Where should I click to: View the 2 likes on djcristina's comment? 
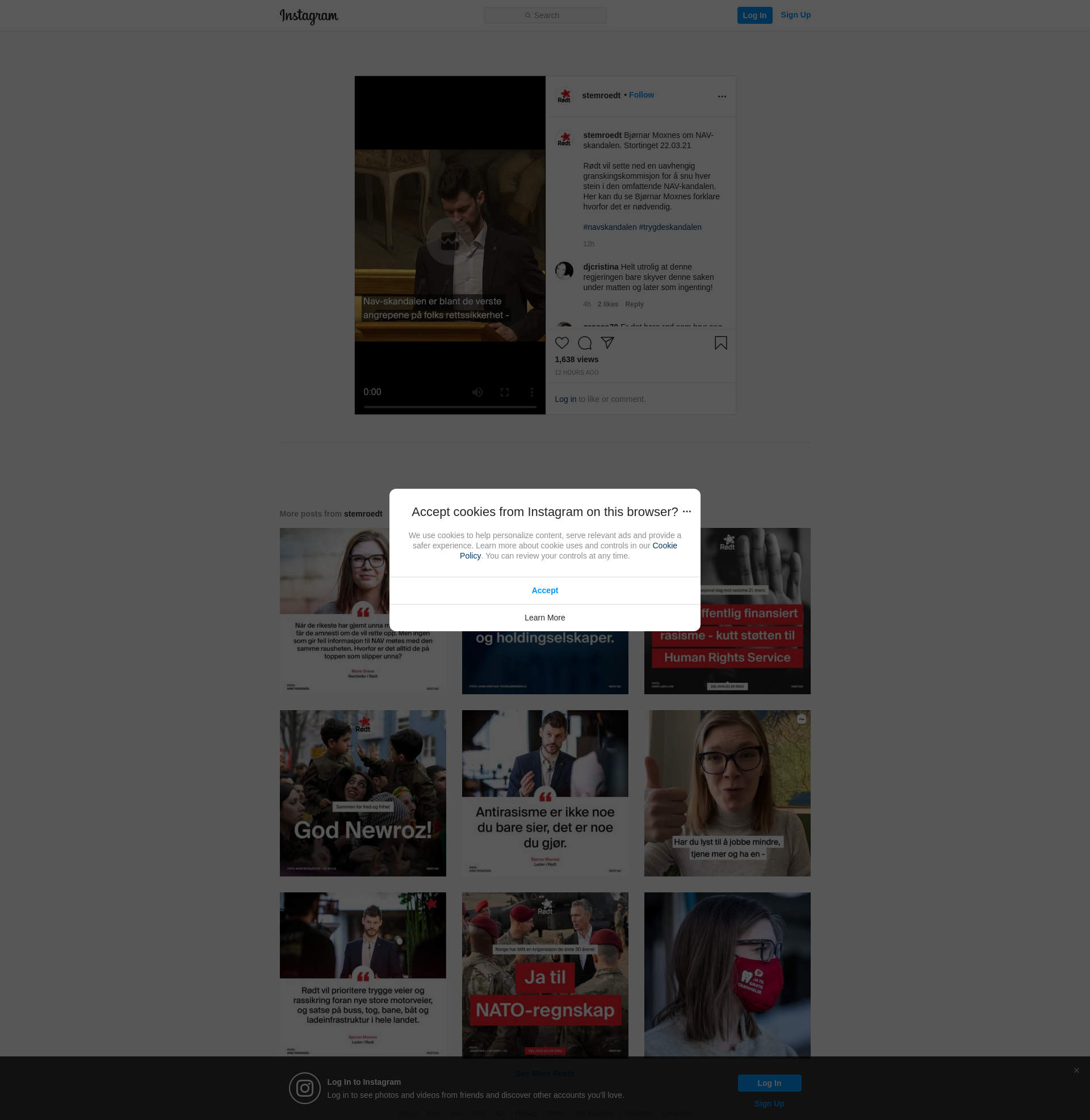click(607, 304)
